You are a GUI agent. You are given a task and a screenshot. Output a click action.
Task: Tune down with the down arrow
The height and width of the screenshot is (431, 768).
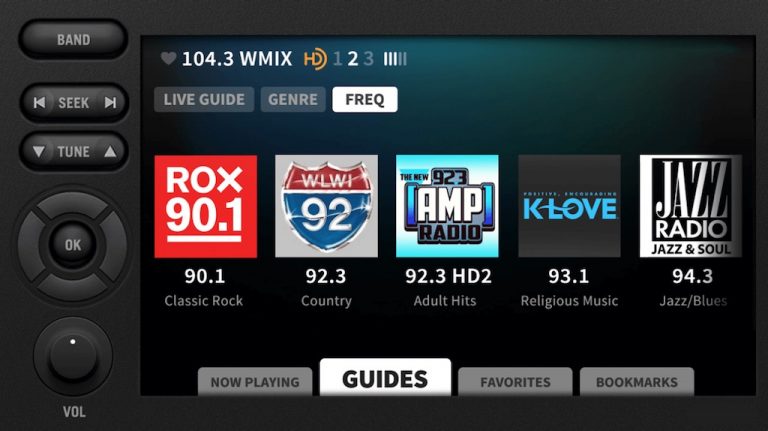click(x=39, y=151)
